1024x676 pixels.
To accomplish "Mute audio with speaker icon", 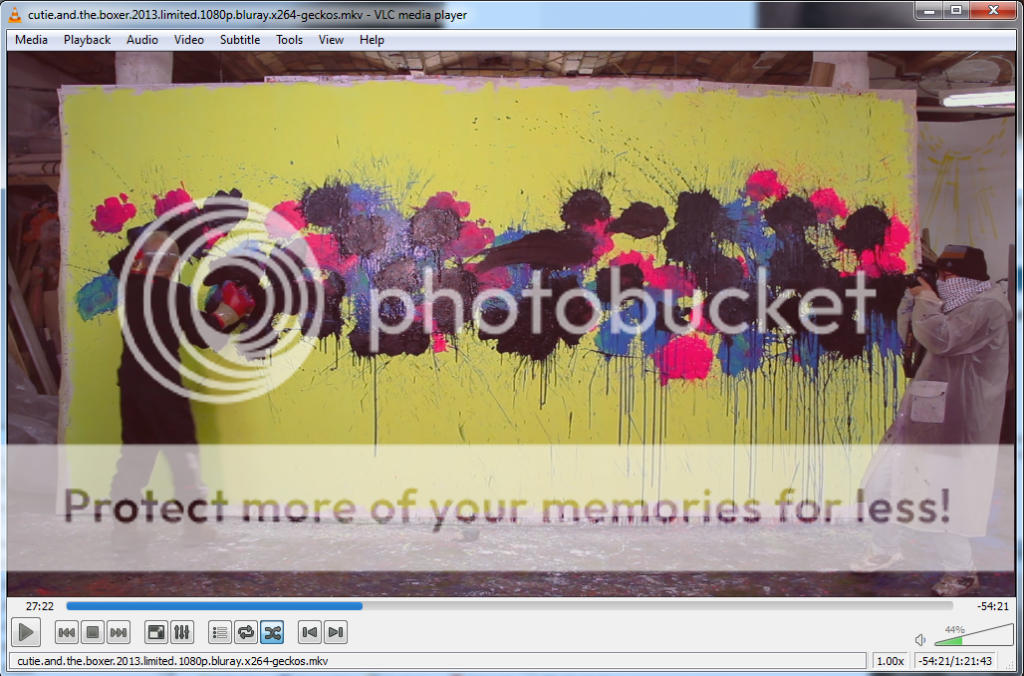I will coord(920,639).
